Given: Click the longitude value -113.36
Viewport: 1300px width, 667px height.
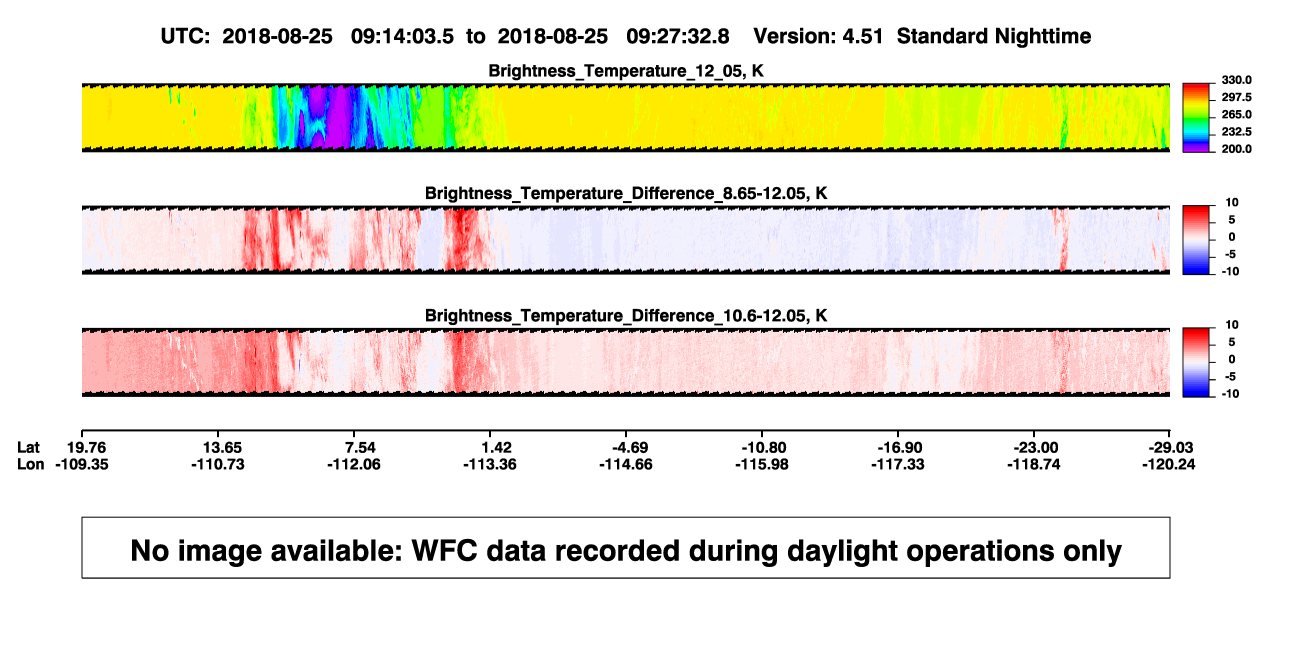Looking at the screenshot, I should pos(490,464).
